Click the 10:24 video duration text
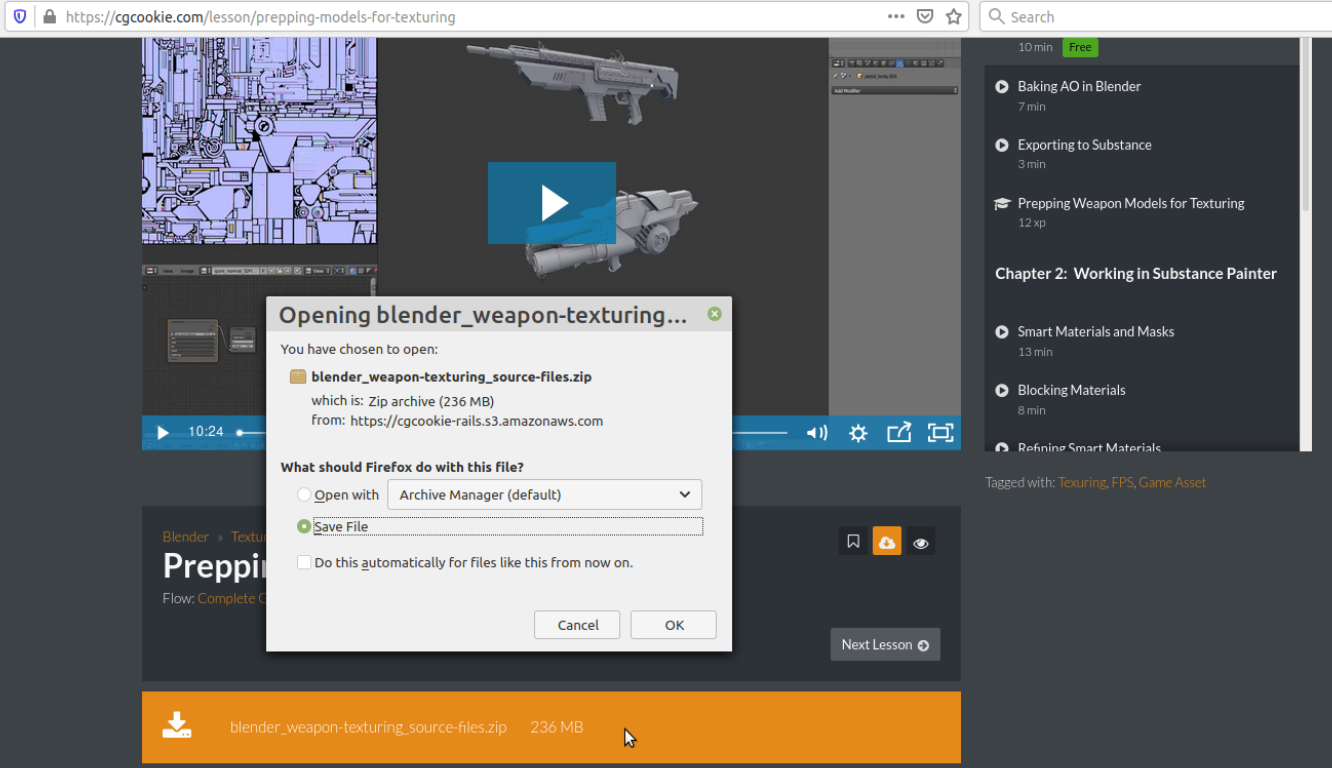Viewport: 1332px width, 768px height. 206,432
